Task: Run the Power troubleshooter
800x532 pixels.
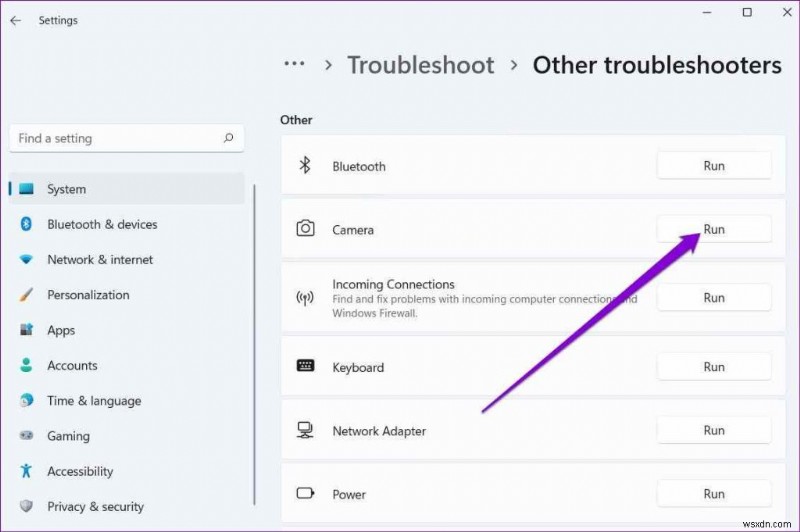Action: click(x=714, y=493)
